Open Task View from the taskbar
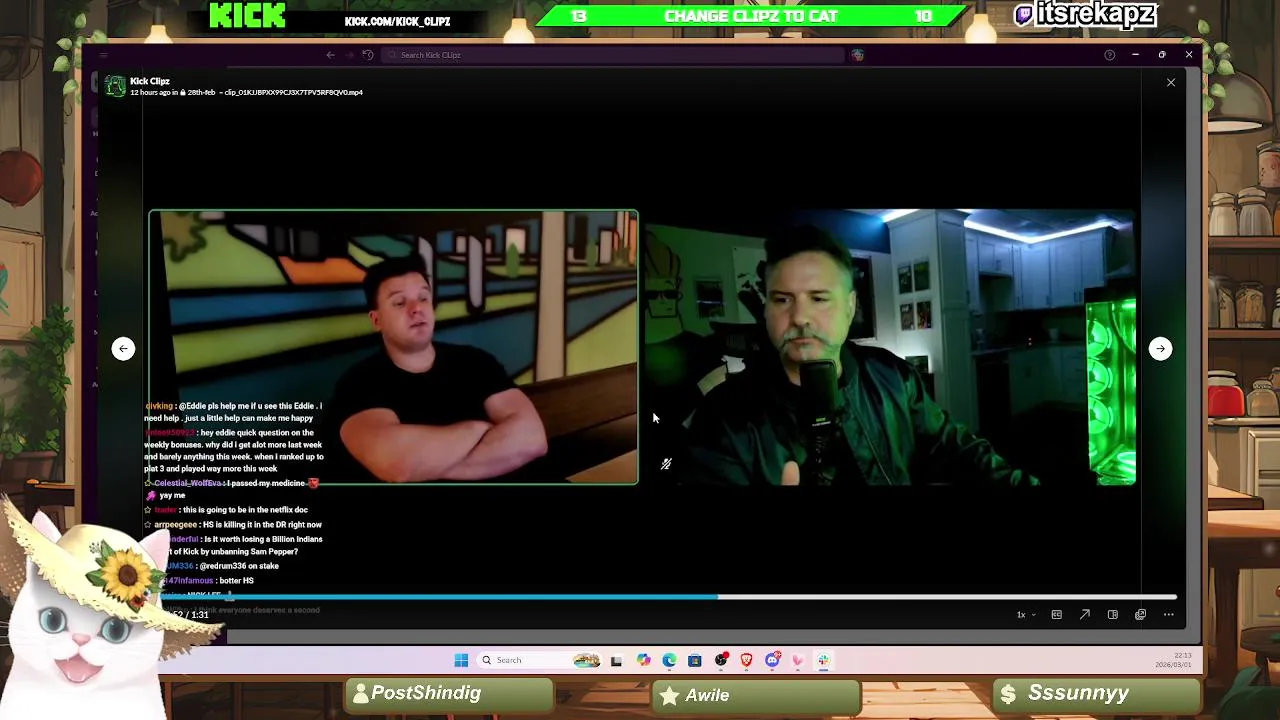Screen dimensions: 1280x720 616,660
